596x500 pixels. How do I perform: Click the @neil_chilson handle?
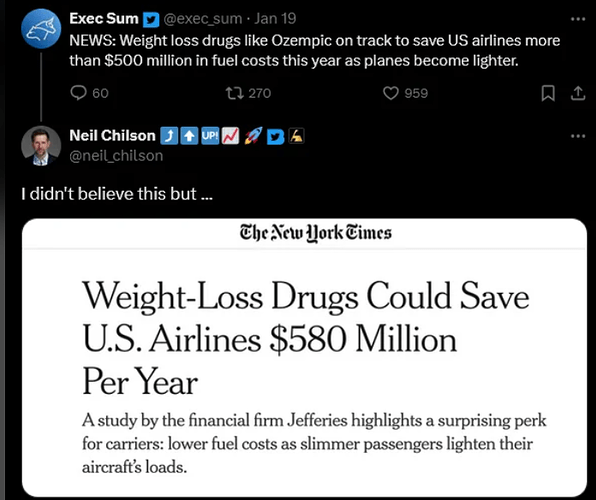pos(116,156)
